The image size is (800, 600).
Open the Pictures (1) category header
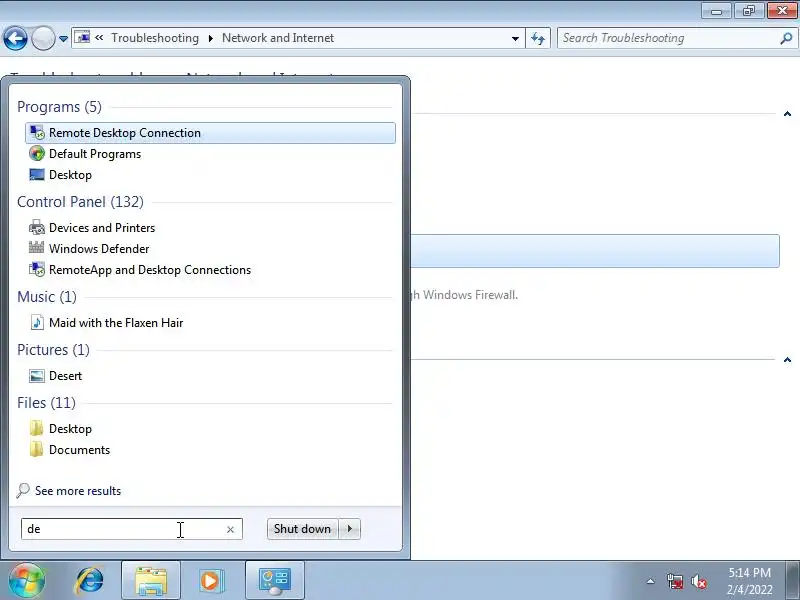[53, 349]
